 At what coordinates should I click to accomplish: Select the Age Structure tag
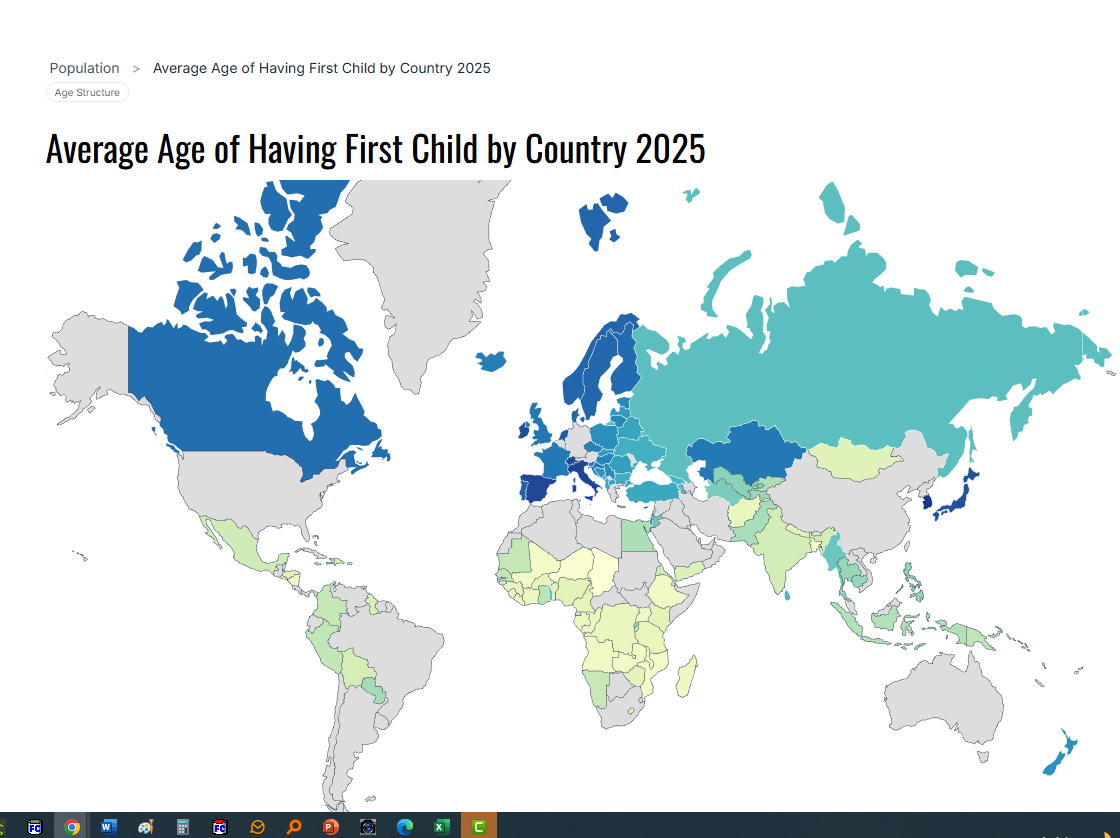click(87, 92)
